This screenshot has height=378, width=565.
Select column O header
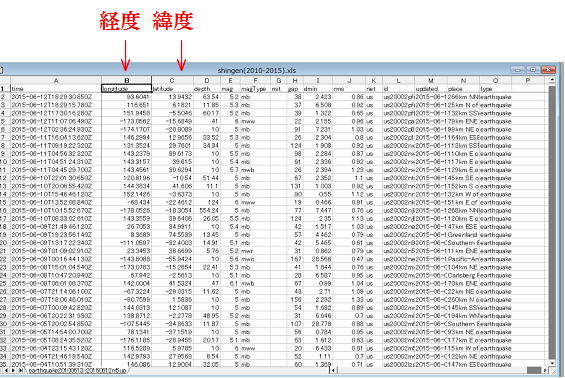coord(495,81)
